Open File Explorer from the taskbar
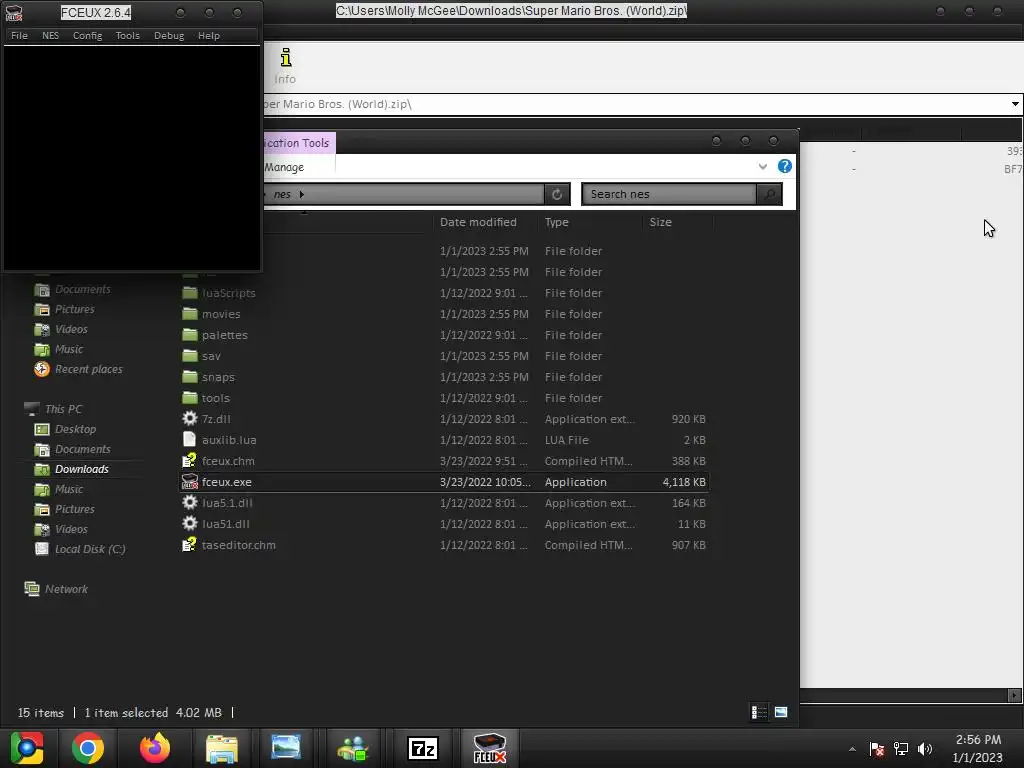 click(x=222, y=748)
